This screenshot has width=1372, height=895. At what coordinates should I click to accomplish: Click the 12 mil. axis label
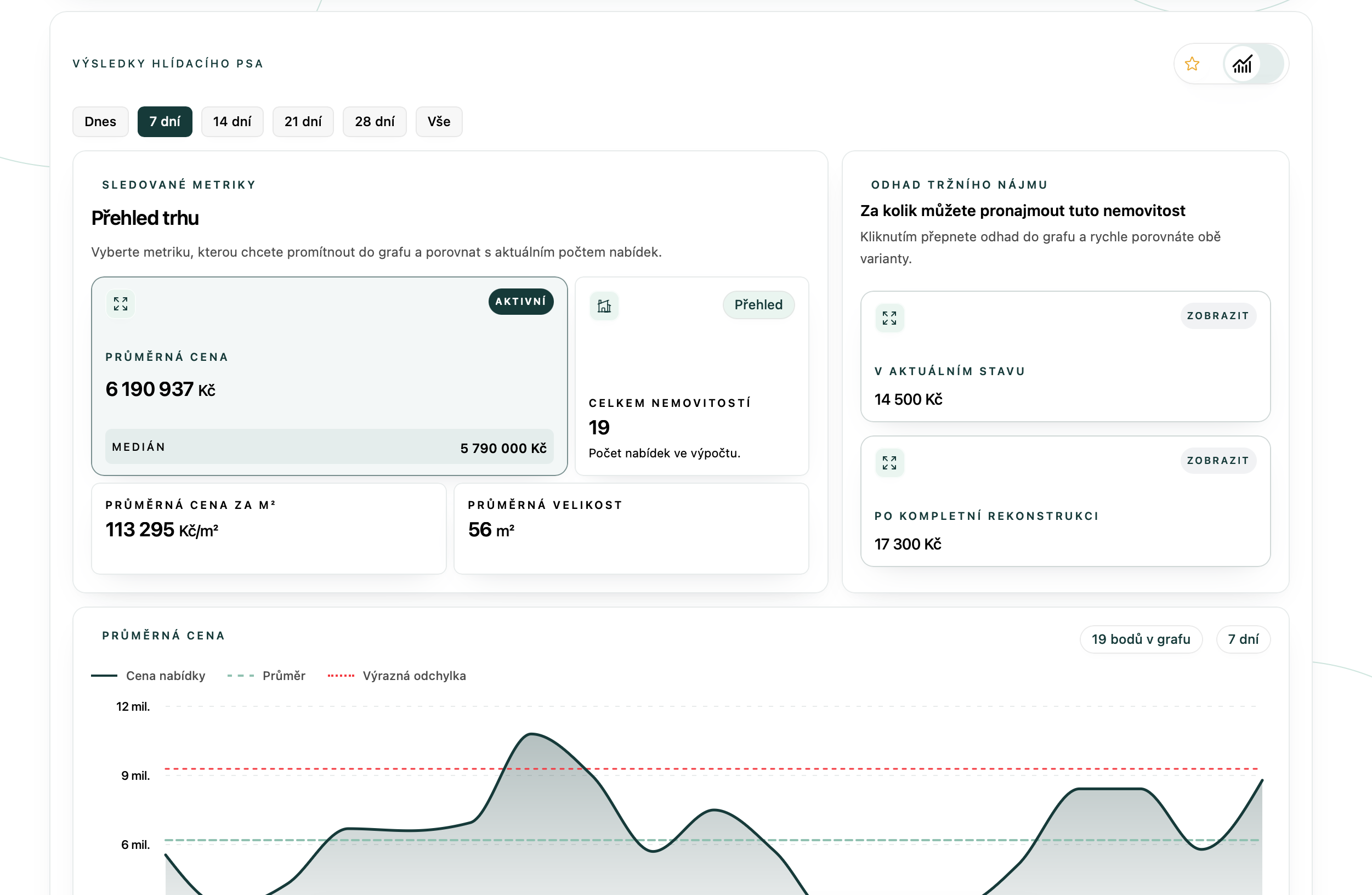click(x=133, y=706)
